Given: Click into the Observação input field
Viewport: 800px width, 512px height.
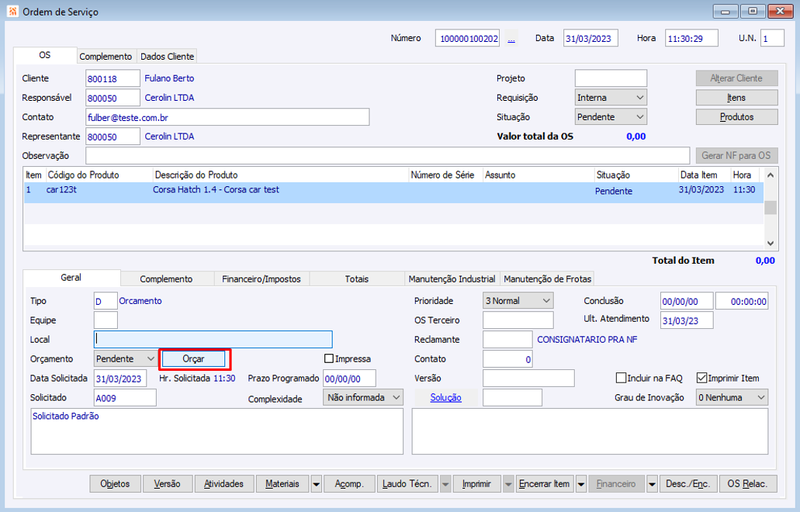Looking at the screenshot, I should tap(388, 156).
